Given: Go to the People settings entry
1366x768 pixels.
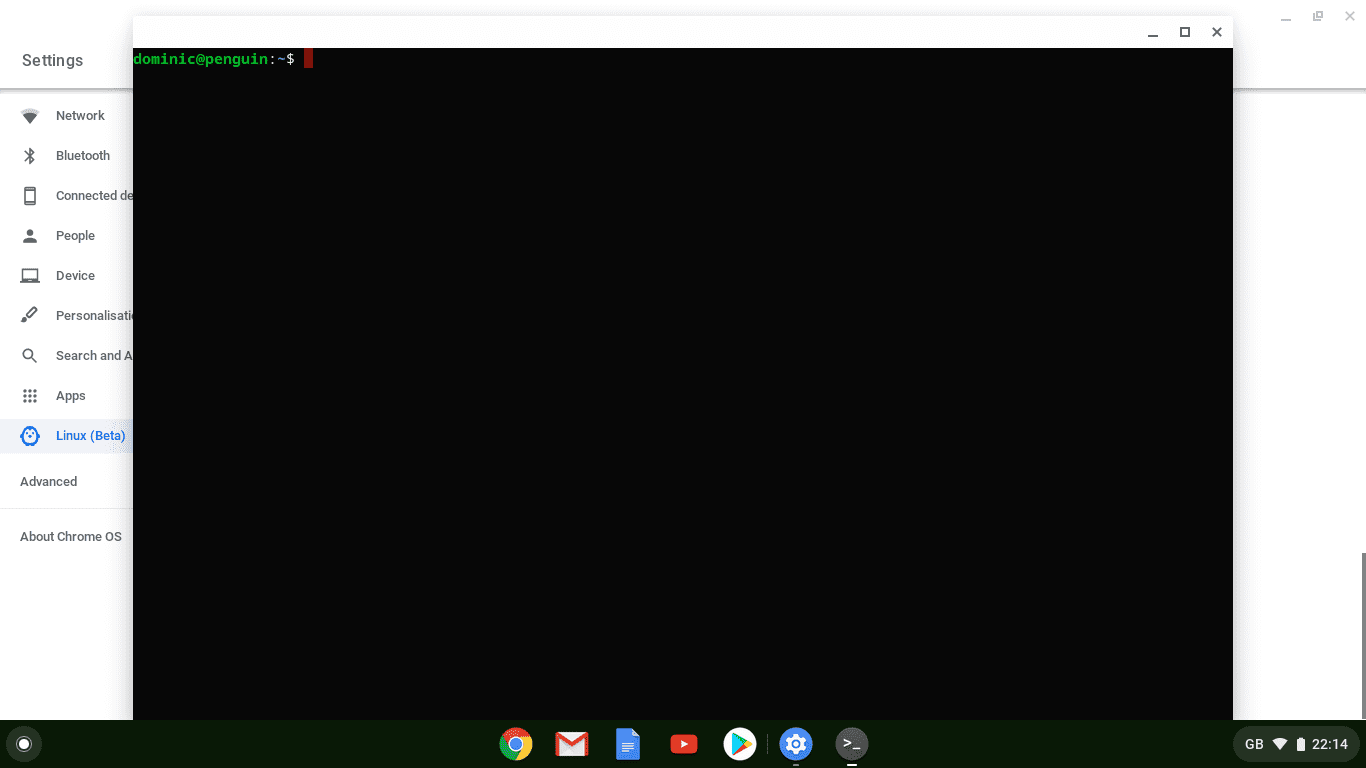Looking at the screenshot, I should pyautogui.click(x=74, y=235).
